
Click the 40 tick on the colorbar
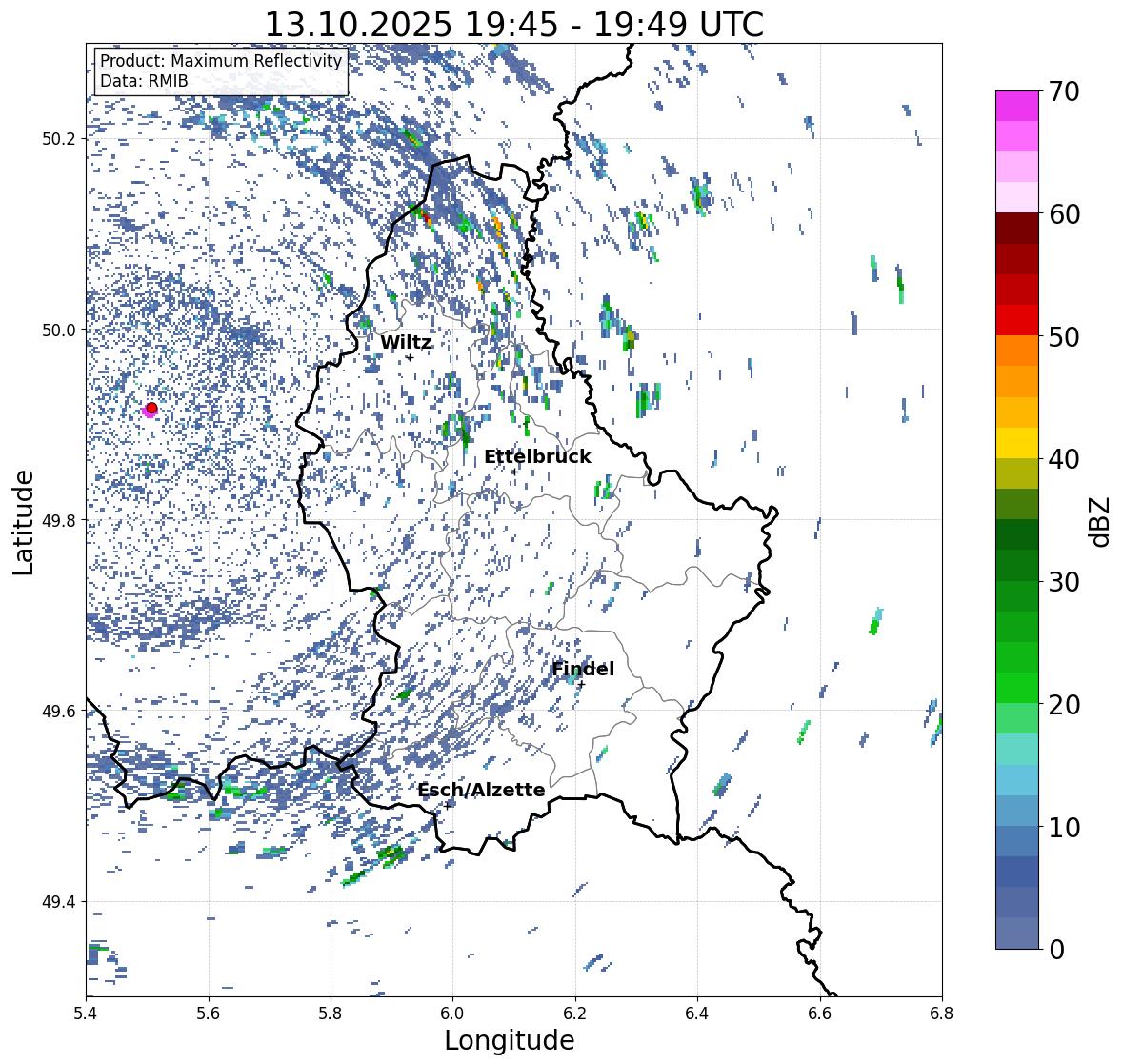point(1064,459)
